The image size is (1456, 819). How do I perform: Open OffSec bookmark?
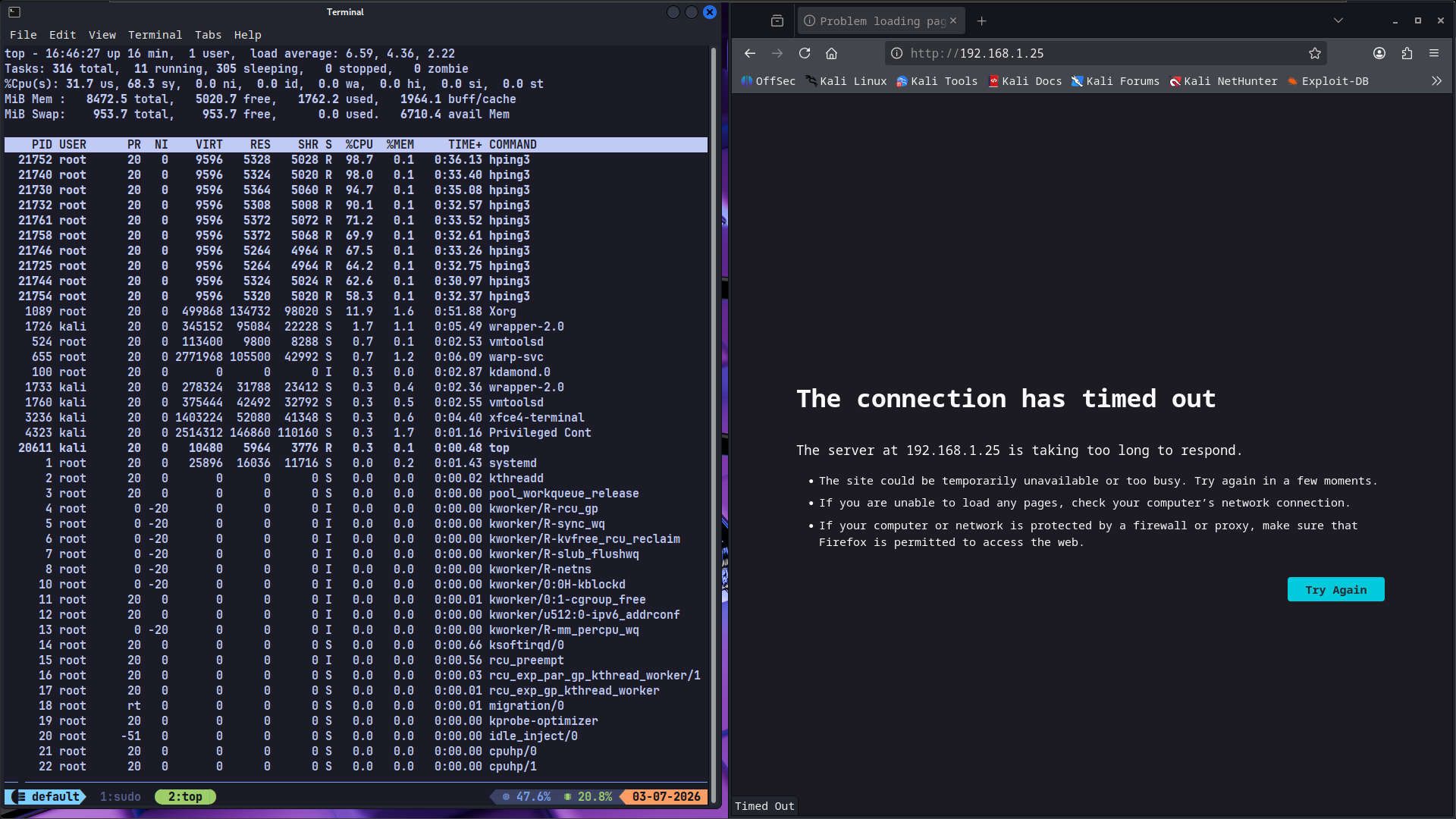768,81
